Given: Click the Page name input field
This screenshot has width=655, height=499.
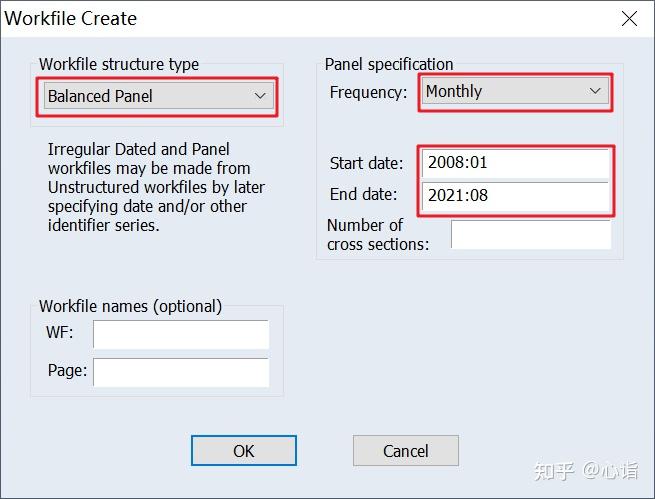Looking at the screenshot, I should pyautogui.click(x=181, y=371).
